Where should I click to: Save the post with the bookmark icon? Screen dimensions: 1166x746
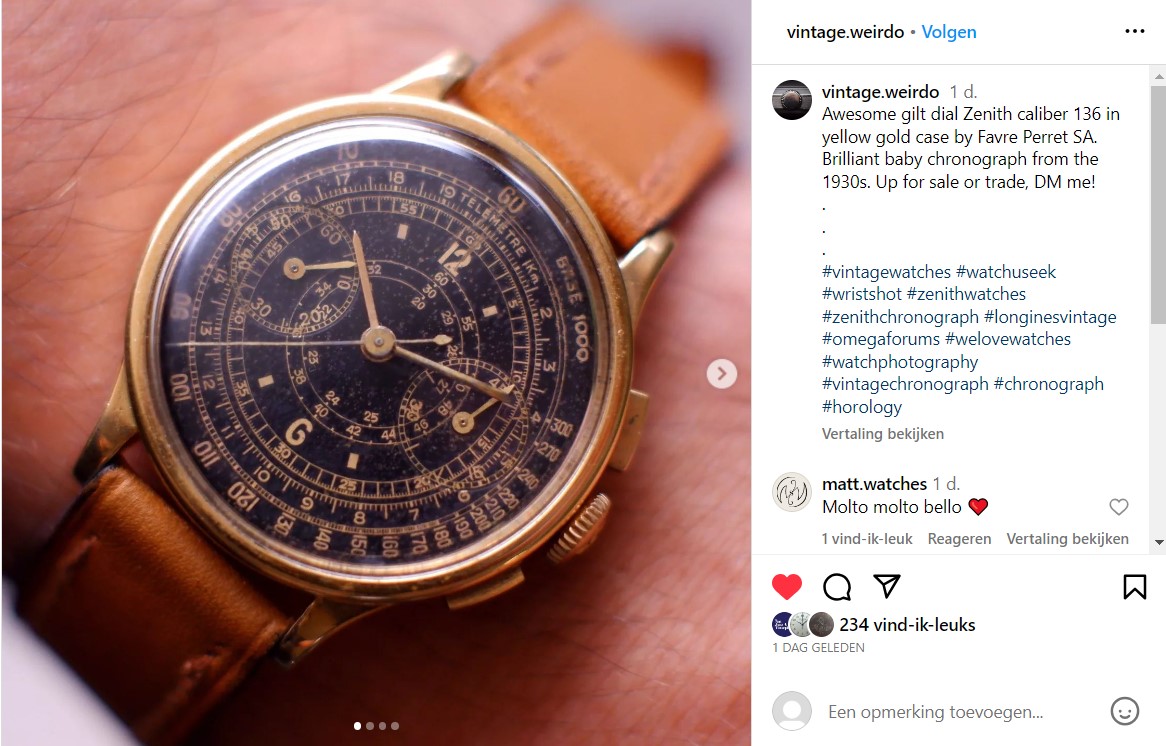coord(1135,587)
